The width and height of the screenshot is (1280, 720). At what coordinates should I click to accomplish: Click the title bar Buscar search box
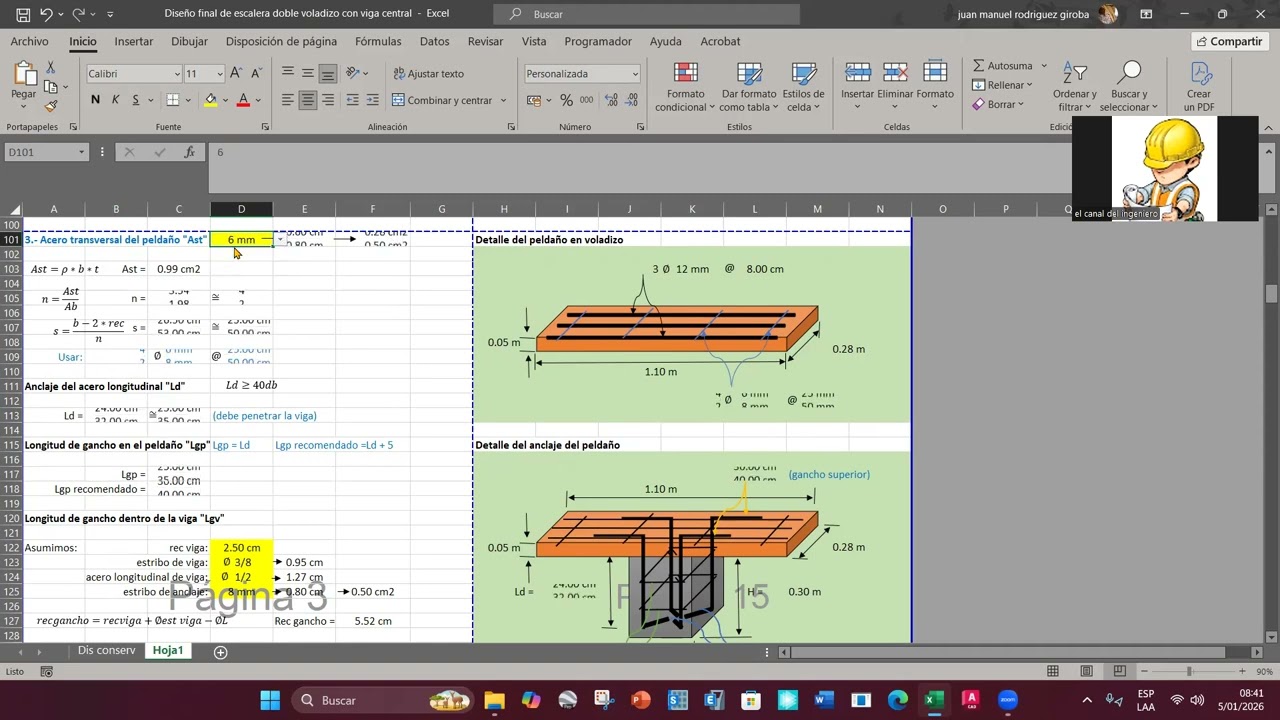[x=647, y=14]
